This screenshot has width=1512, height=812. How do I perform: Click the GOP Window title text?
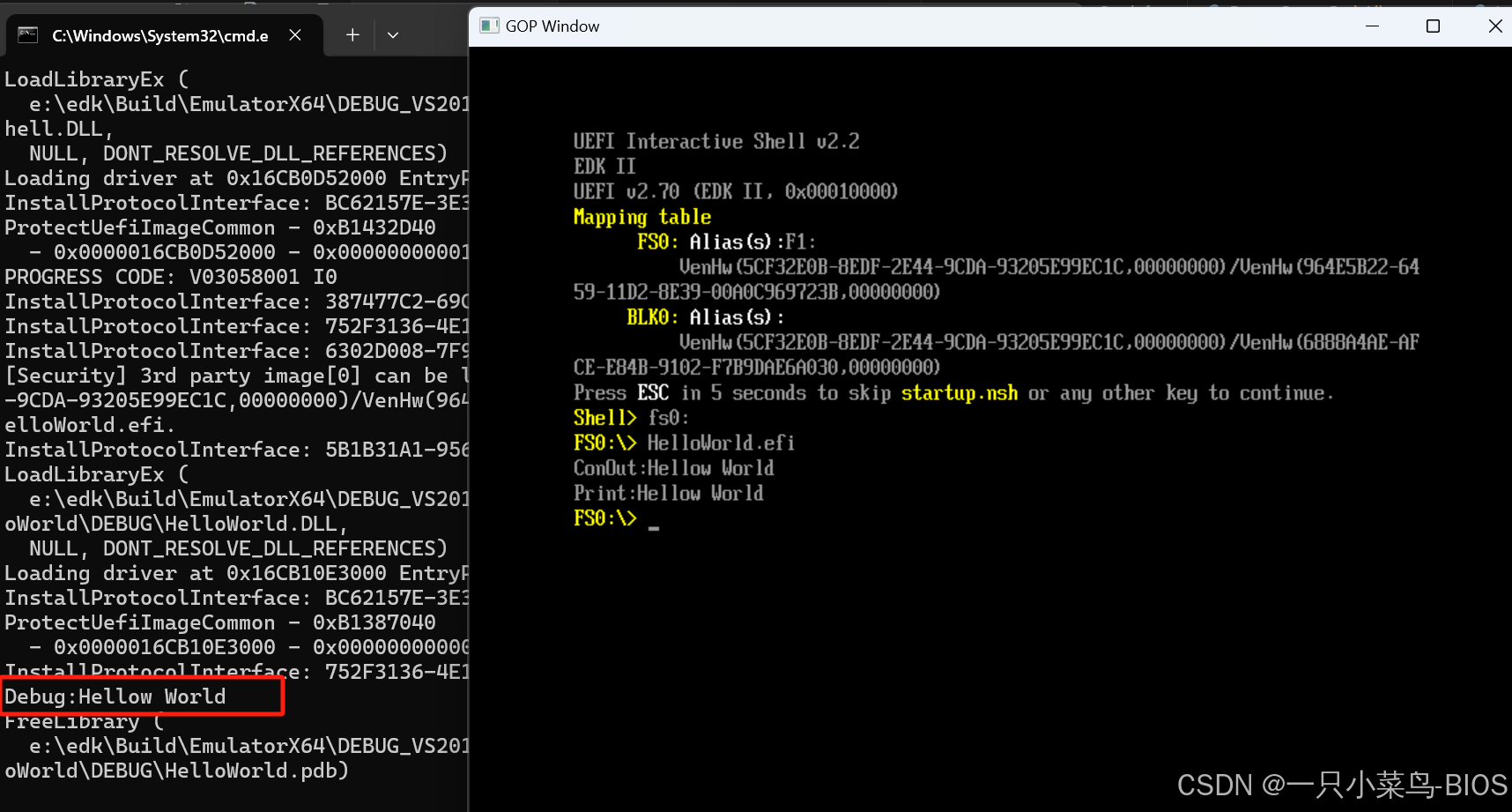point(552,26)
